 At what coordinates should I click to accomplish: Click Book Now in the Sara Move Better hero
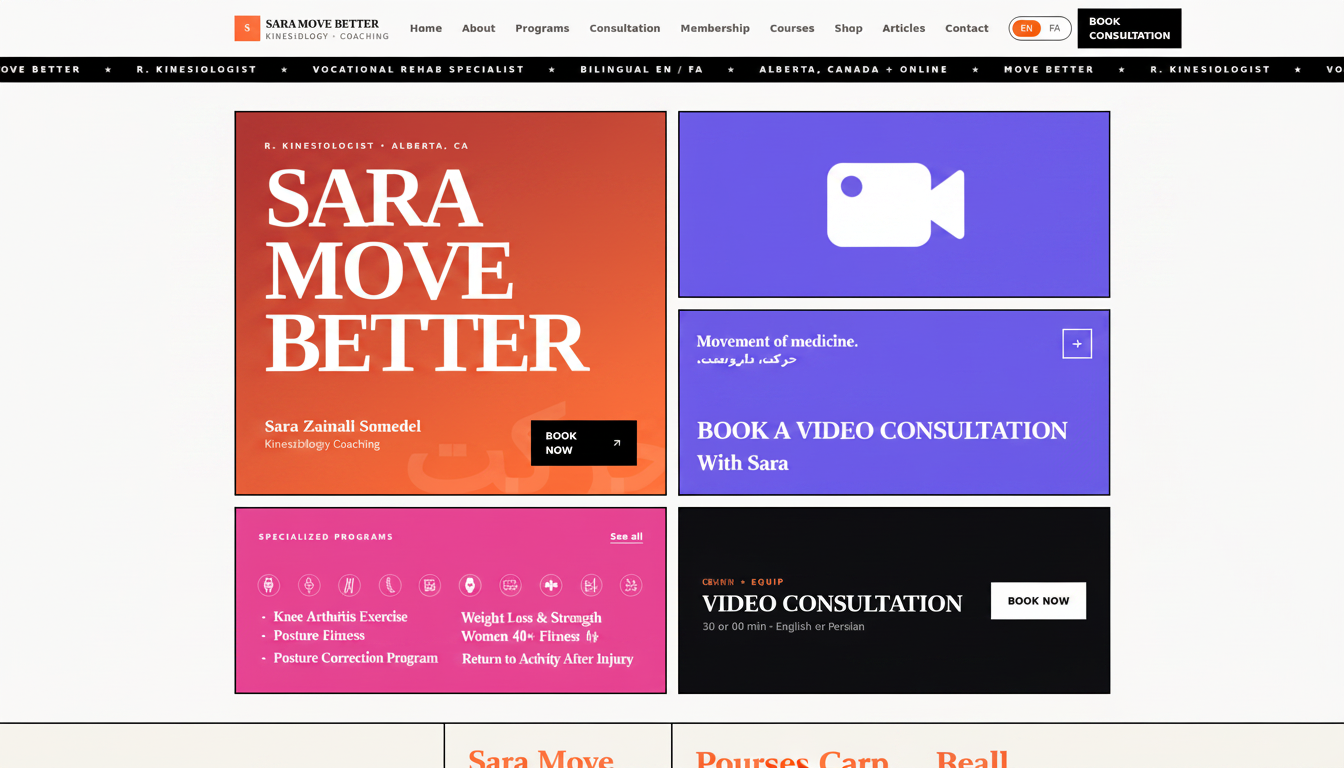584,443
